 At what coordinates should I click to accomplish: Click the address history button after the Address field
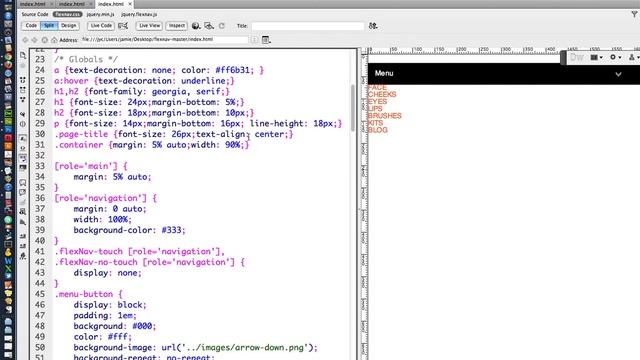point(254,40)
